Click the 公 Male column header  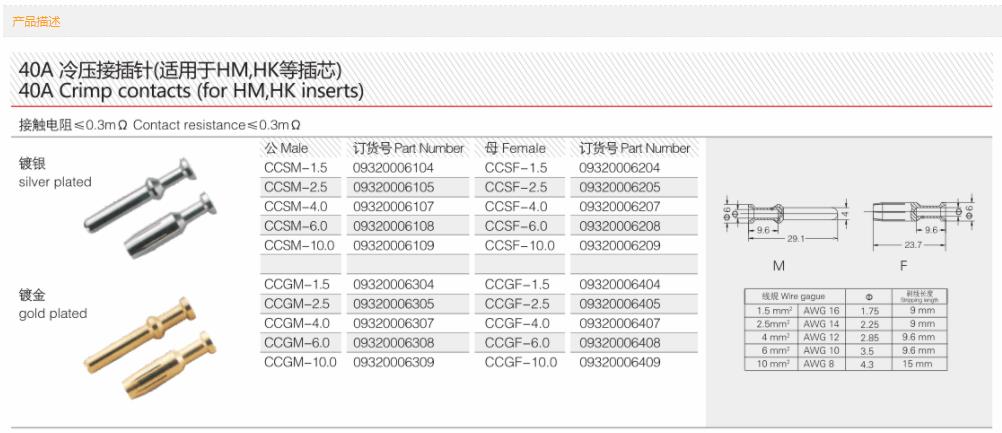pos(285,148)
